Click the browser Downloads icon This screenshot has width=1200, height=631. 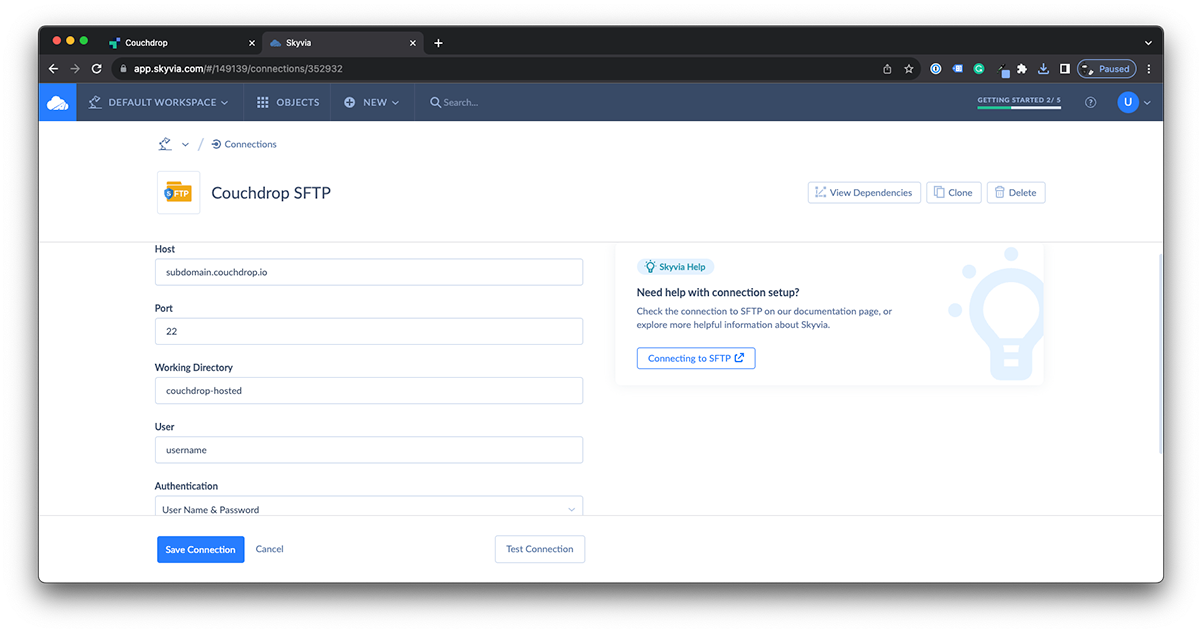pyautogui.click(x=1043, y=68)
